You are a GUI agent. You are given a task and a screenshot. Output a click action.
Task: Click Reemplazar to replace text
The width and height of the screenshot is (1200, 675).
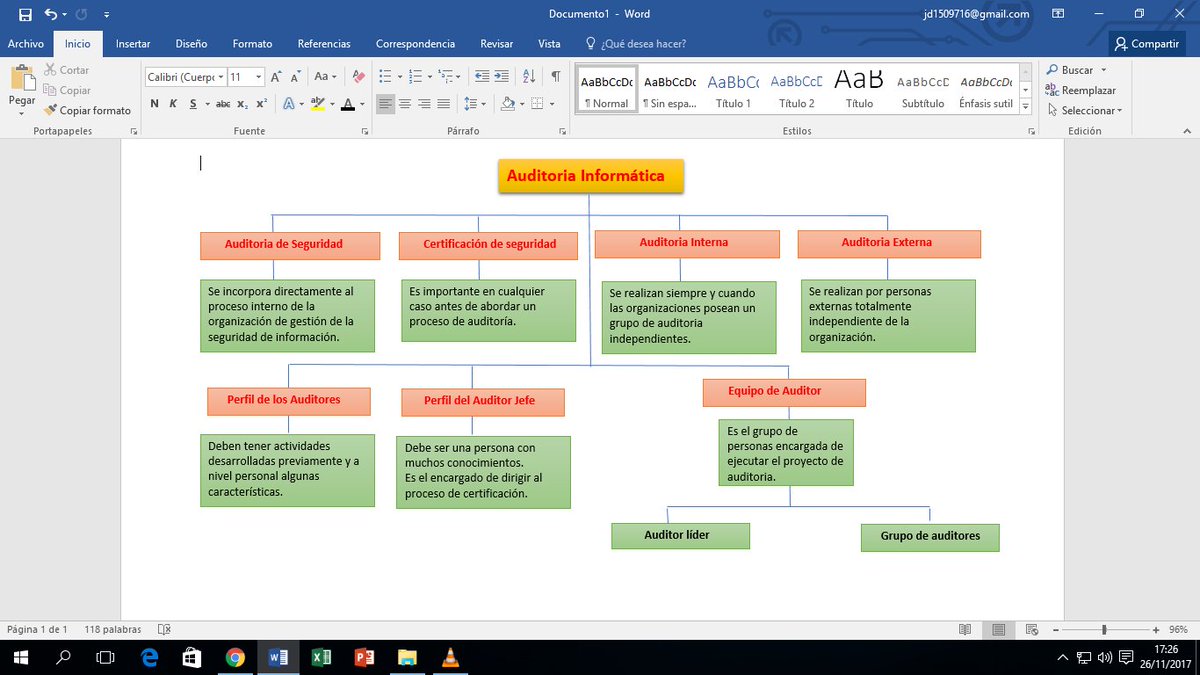1080,90
